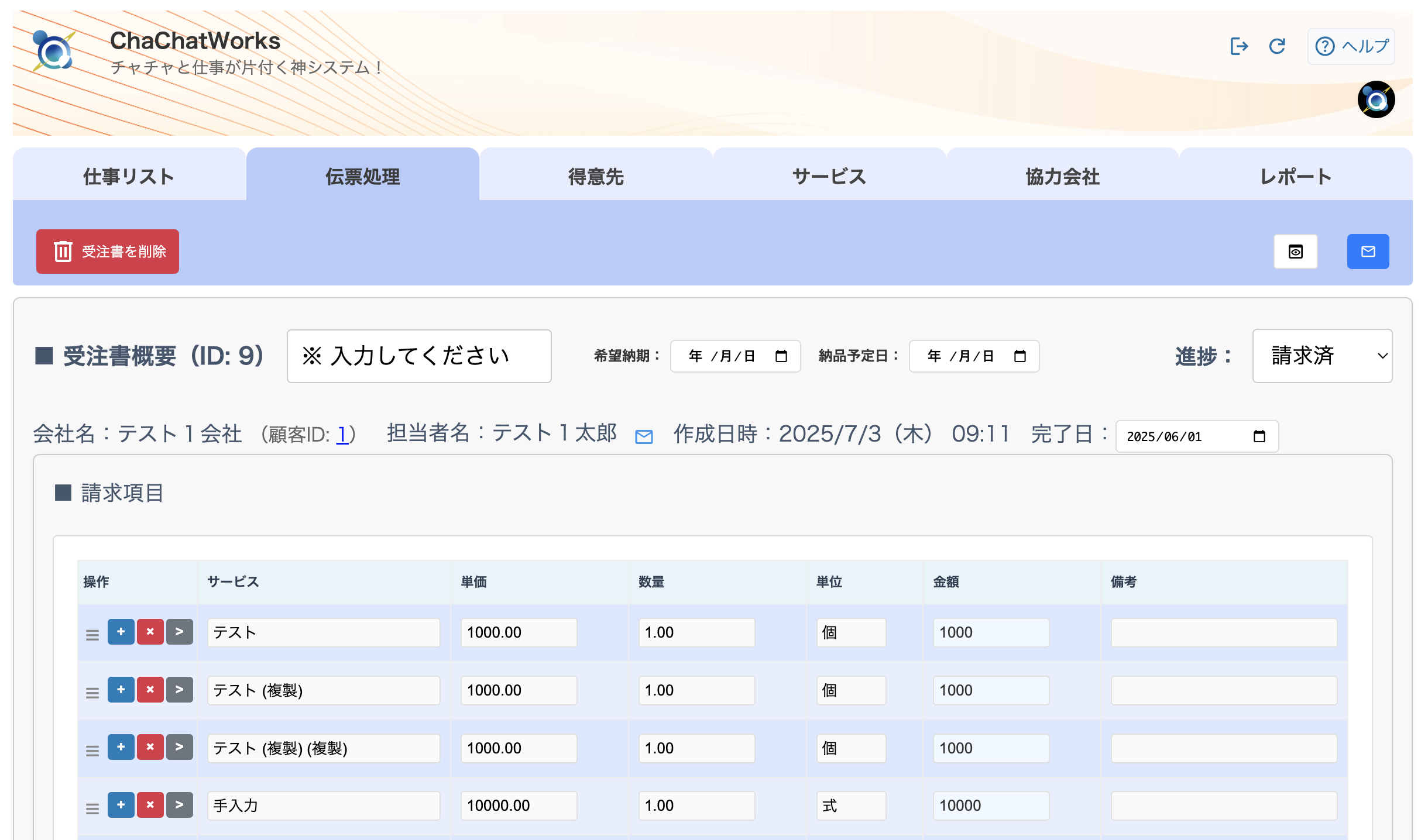The width and height of the screenshot is (1428, 840).
Task: Click the preview eye icon button
Action: pos(1296,252)
